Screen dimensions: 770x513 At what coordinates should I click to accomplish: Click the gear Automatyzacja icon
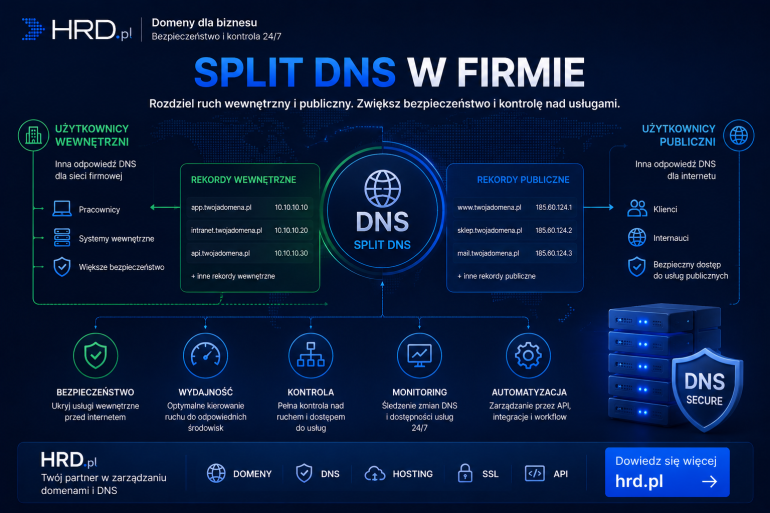click(528, 355)
